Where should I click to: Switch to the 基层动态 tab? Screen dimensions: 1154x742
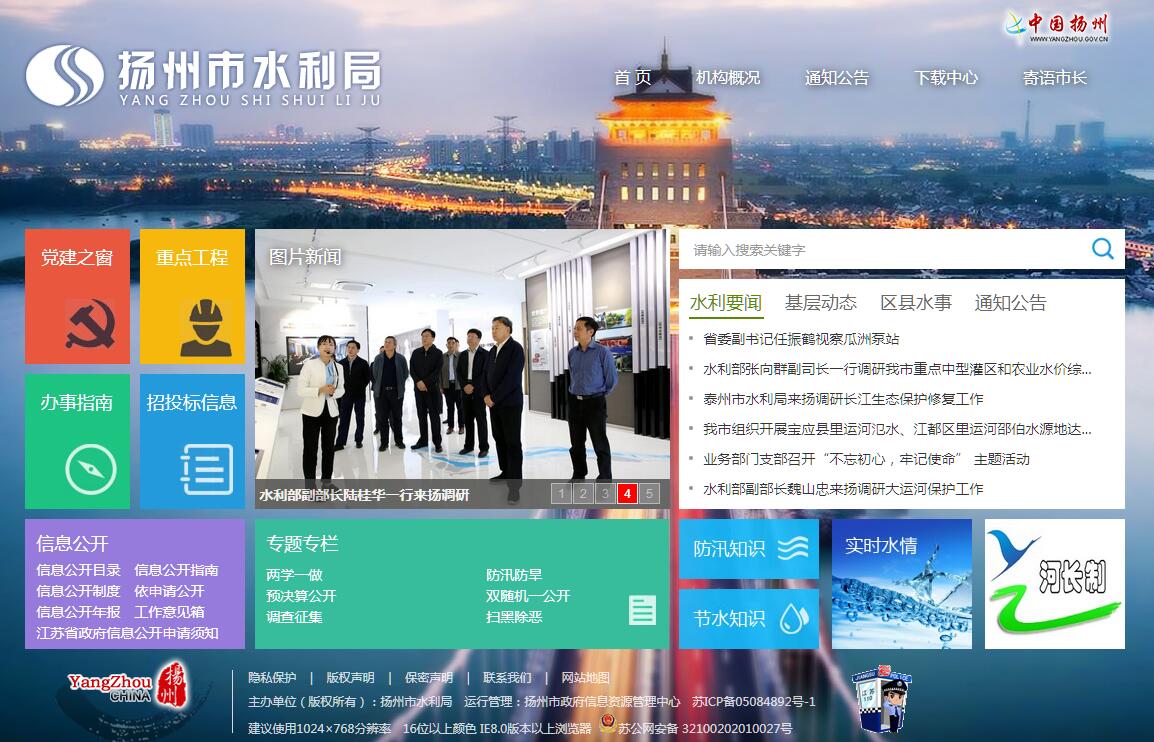[821, 303]
